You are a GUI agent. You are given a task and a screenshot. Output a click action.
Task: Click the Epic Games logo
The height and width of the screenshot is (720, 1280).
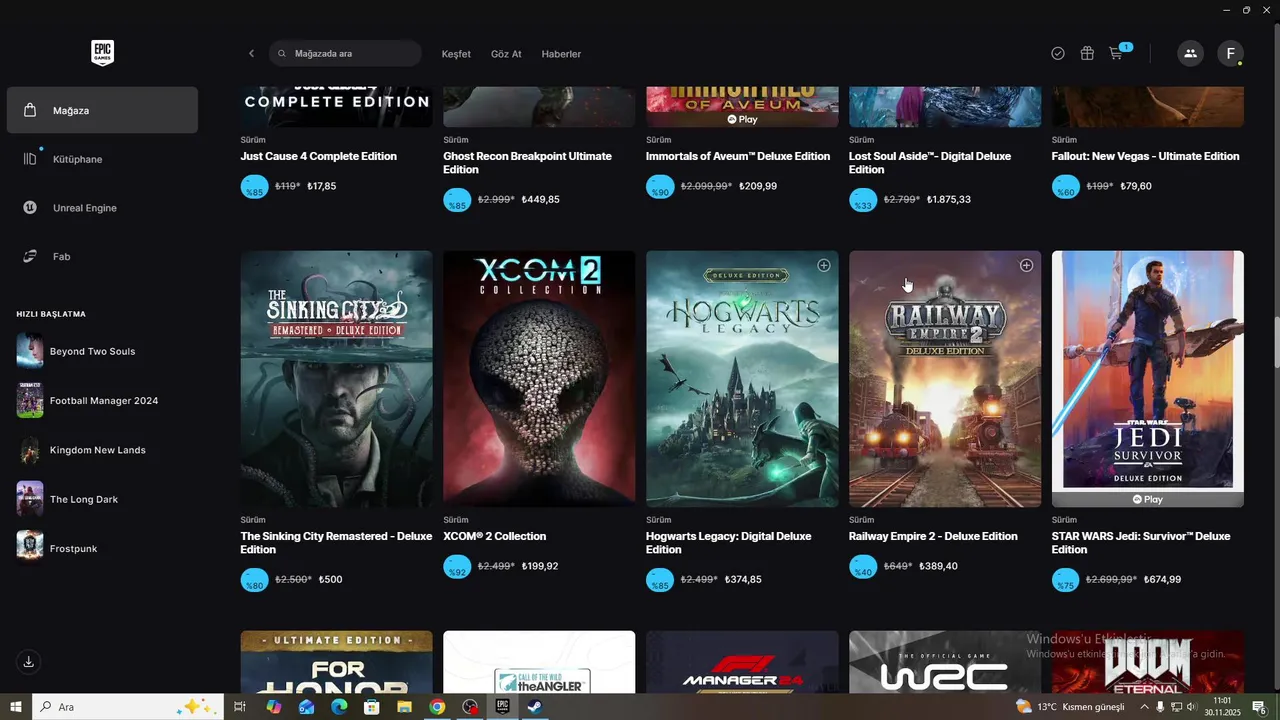102,53
